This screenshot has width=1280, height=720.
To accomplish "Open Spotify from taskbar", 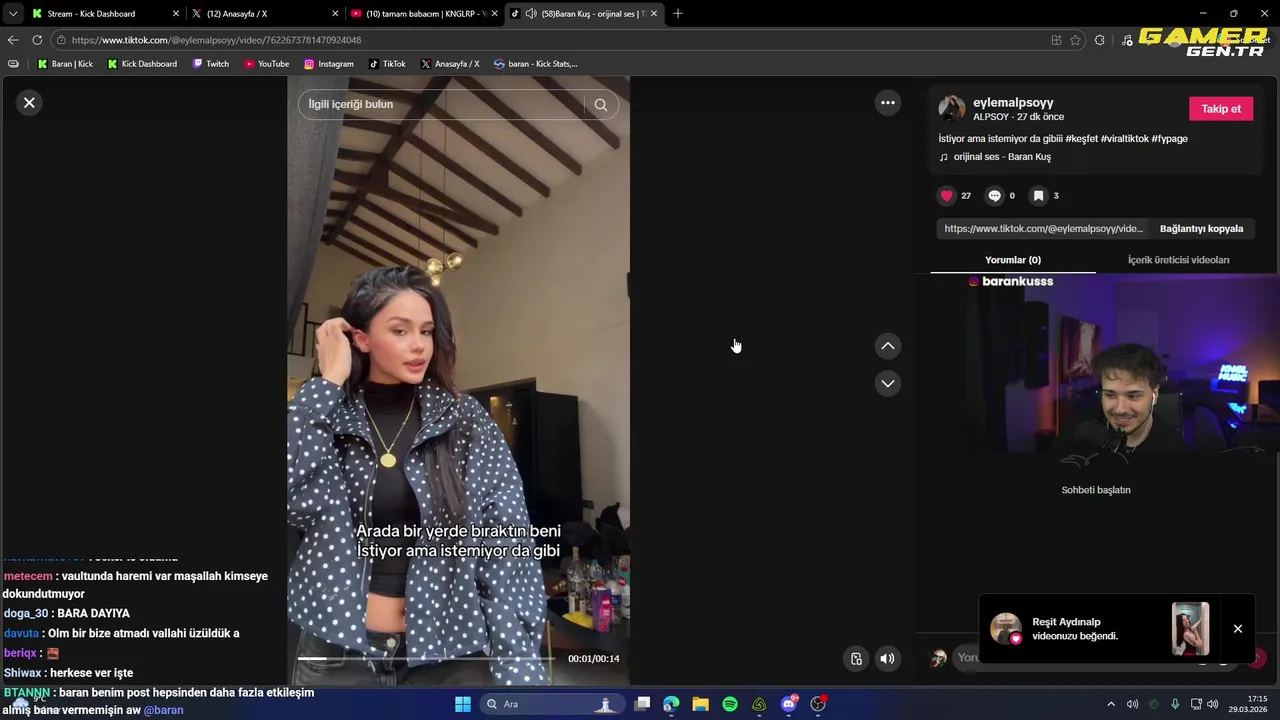I will point(730,704).
